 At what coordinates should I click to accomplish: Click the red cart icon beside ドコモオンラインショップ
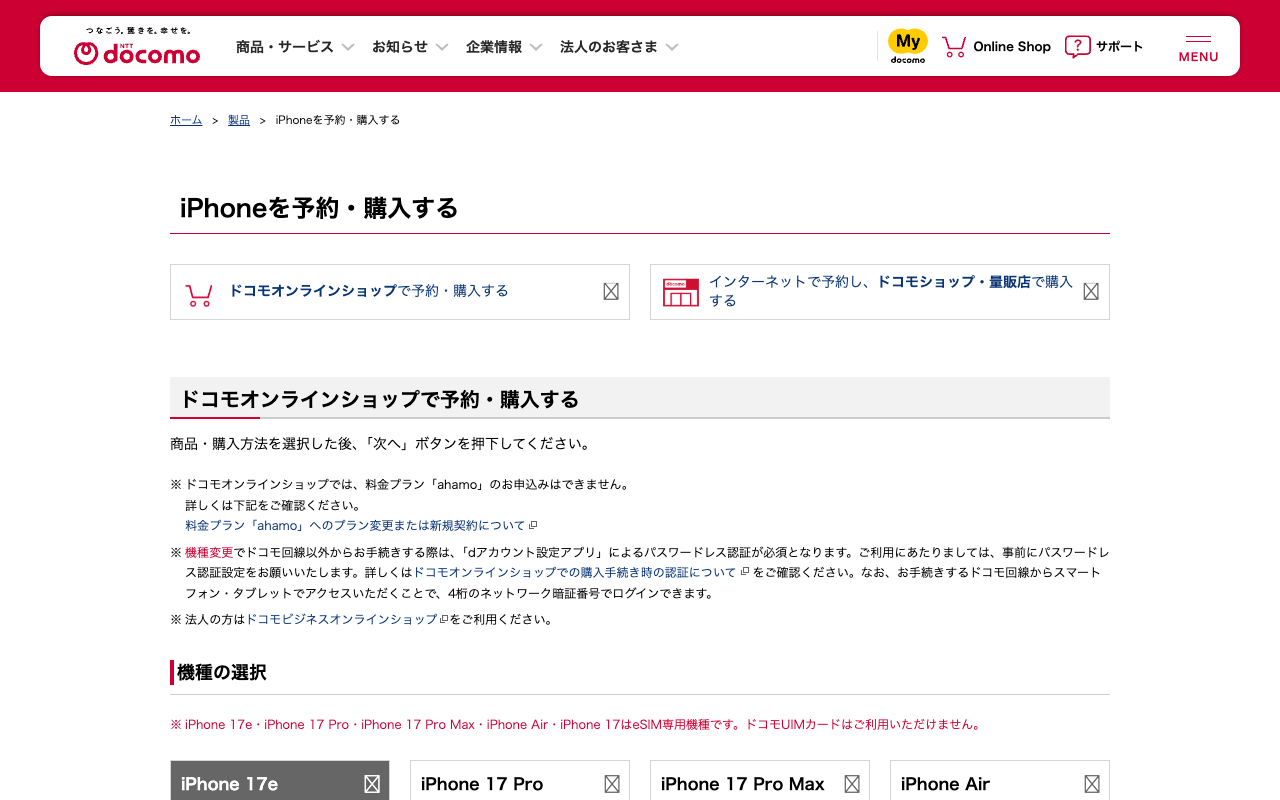coord(199,294)
